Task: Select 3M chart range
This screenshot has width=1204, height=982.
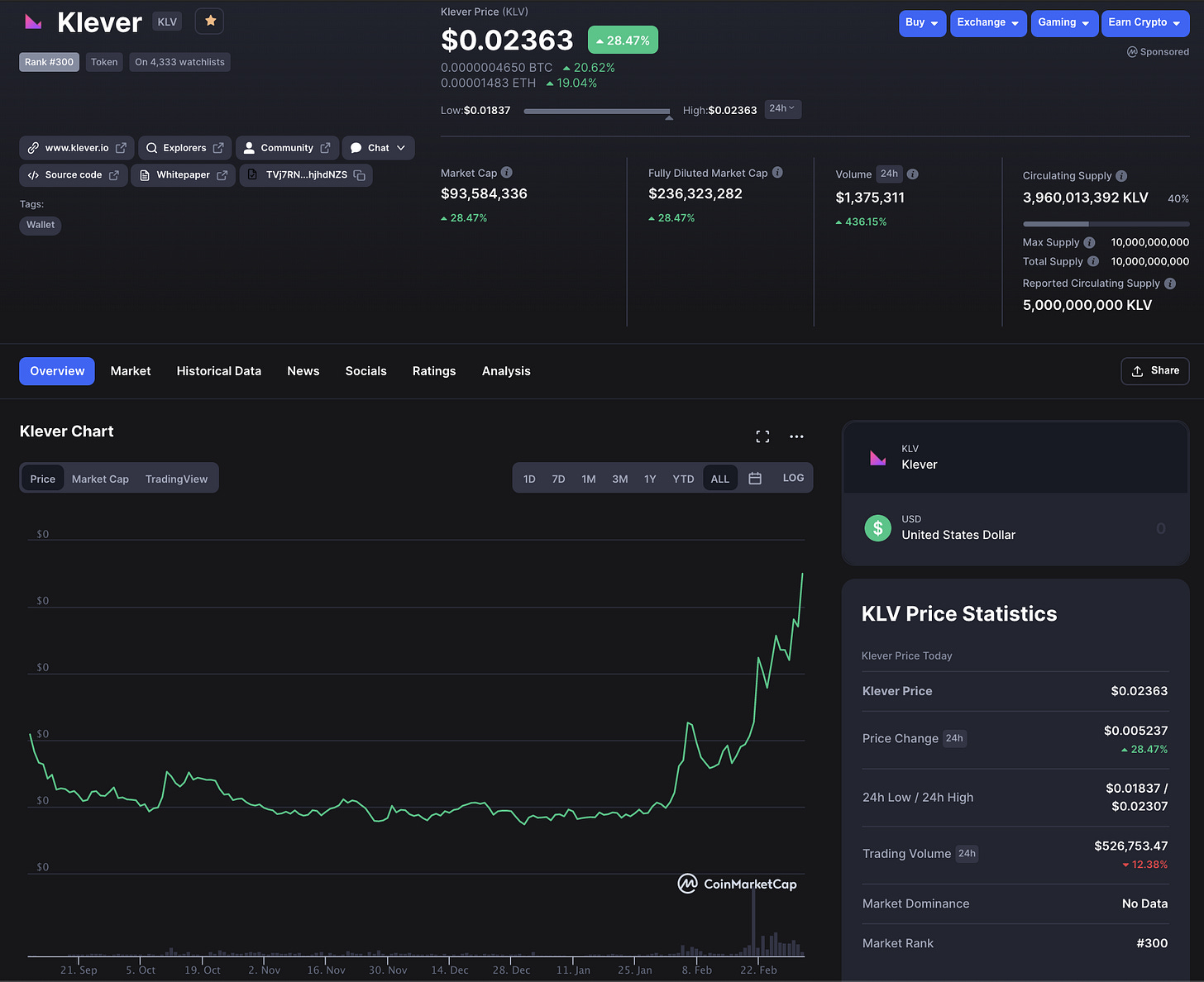Action: pyautogui.click(x=620, y=479)
